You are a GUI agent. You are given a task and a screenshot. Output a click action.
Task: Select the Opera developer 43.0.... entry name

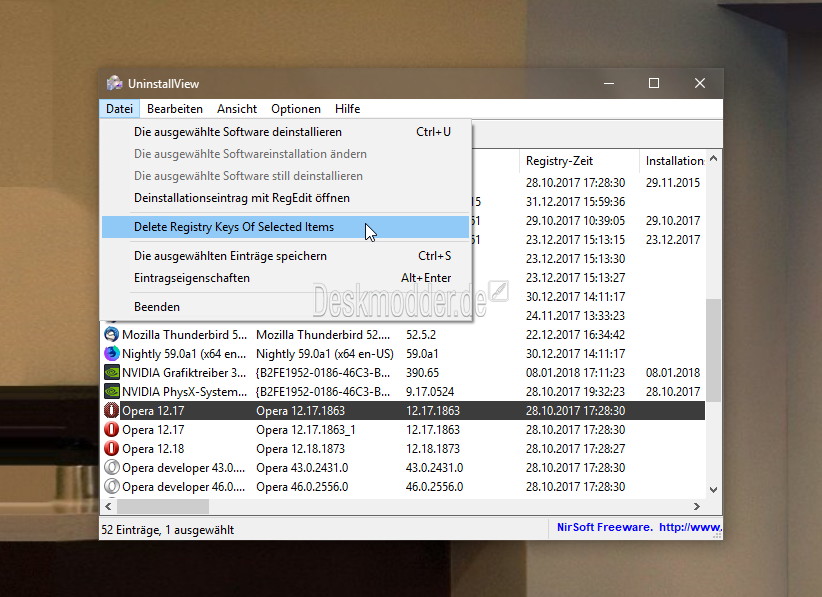pyautogui.click(x=183, y=468)
